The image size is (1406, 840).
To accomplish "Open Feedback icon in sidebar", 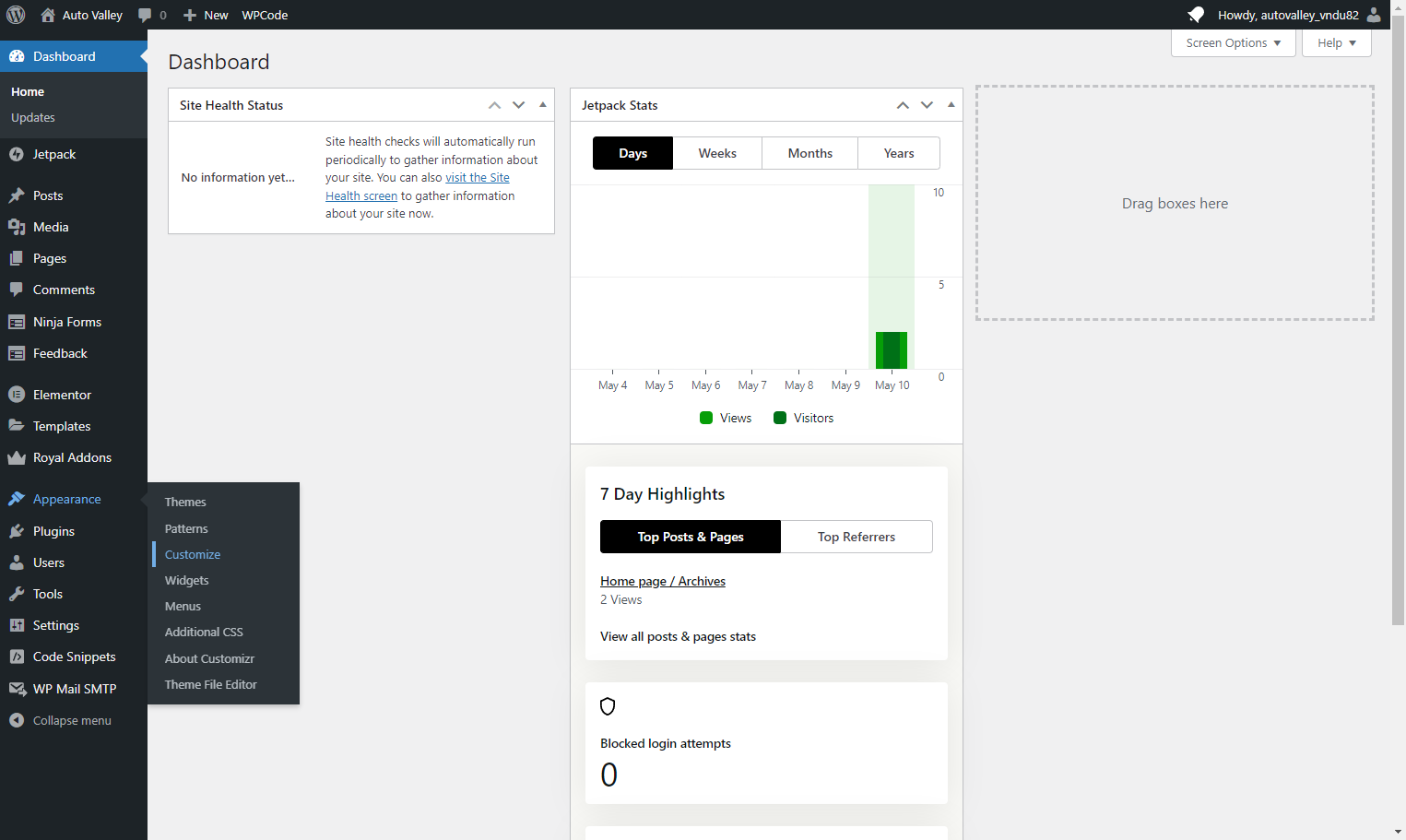I will pos(17,353).
